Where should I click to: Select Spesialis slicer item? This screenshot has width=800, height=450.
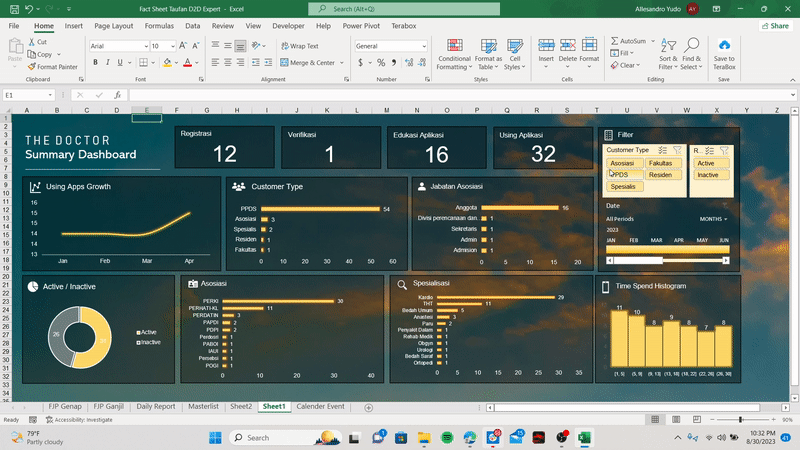(x=624, y=186)
